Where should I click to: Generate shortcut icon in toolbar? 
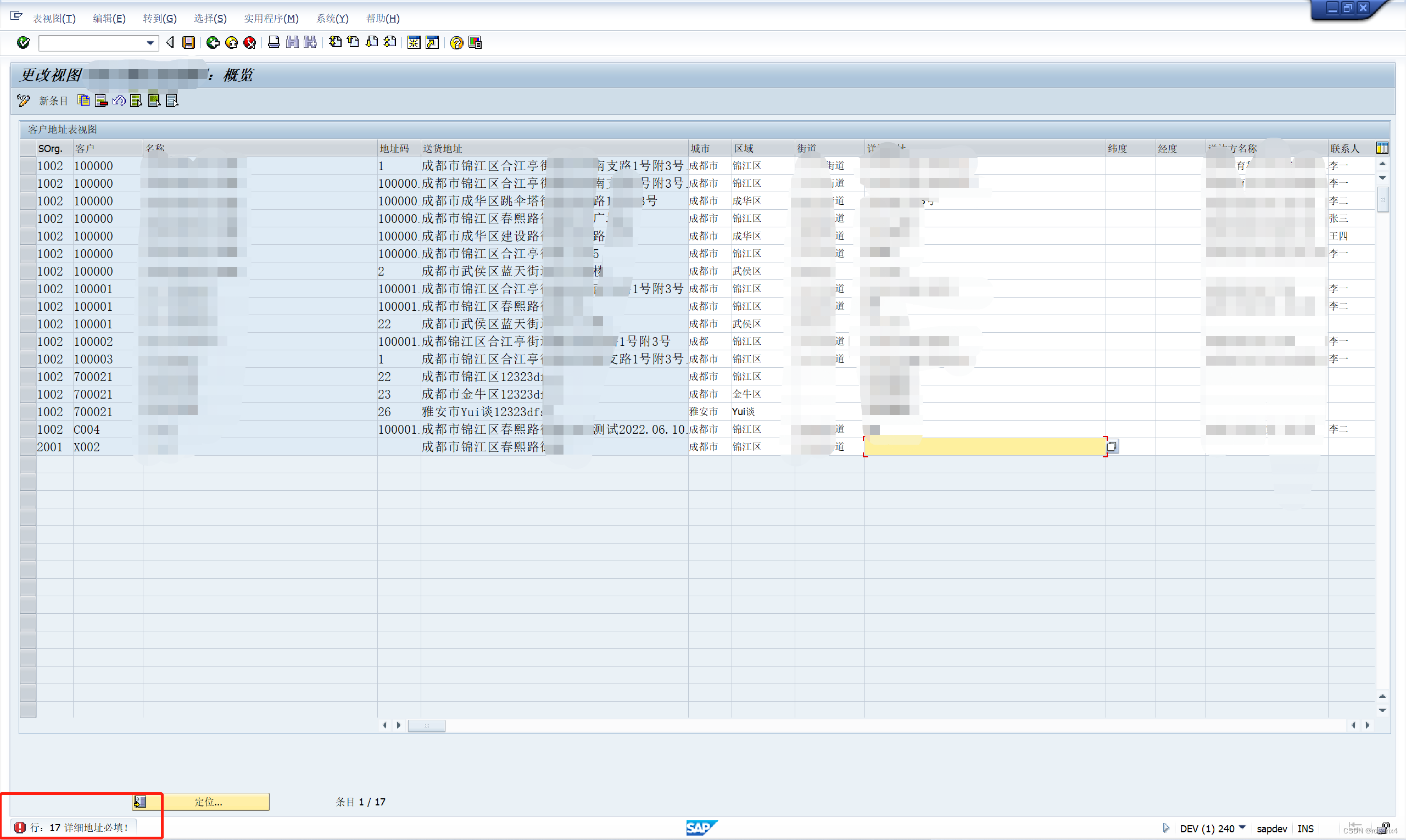point(432,42)
